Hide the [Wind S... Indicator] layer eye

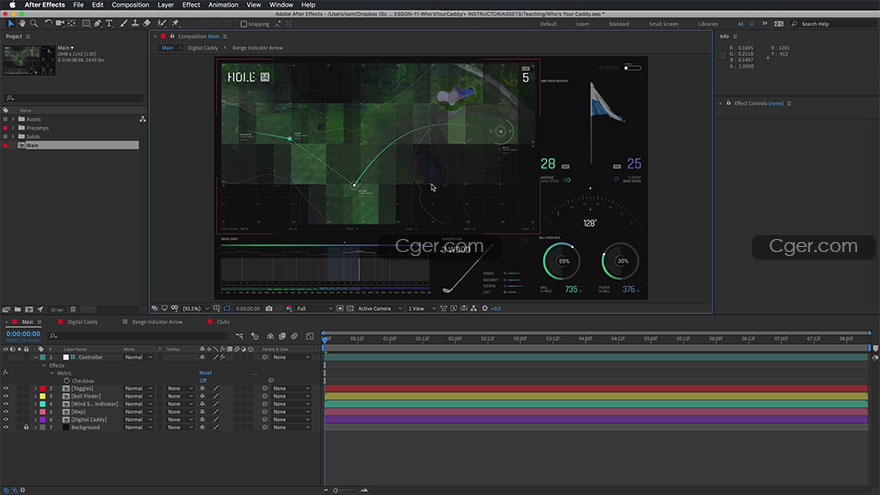tap(6, 404)
